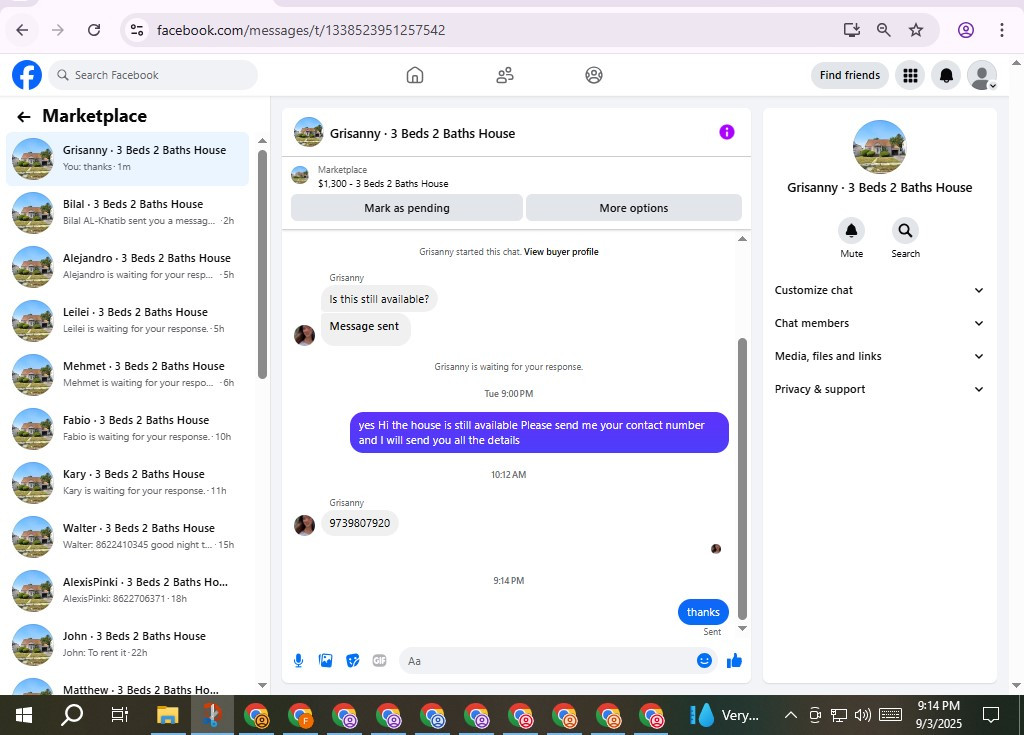Click browser back arrow
Screen dimensions: 1024x735
pyautogui.click(x=22, y=30)
